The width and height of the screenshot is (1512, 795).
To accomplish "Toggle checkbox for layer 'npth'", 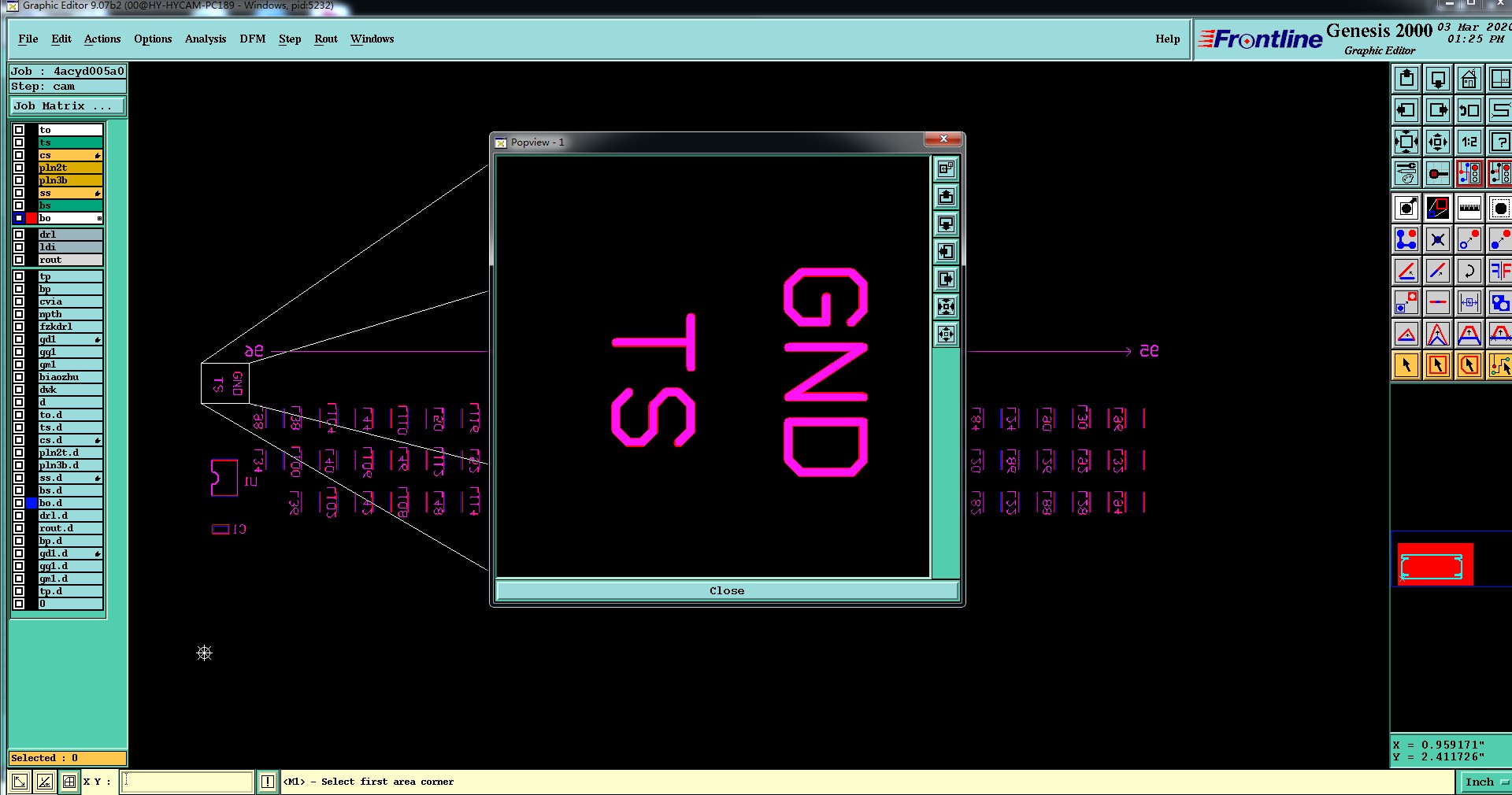I will [x=19, y=314].
